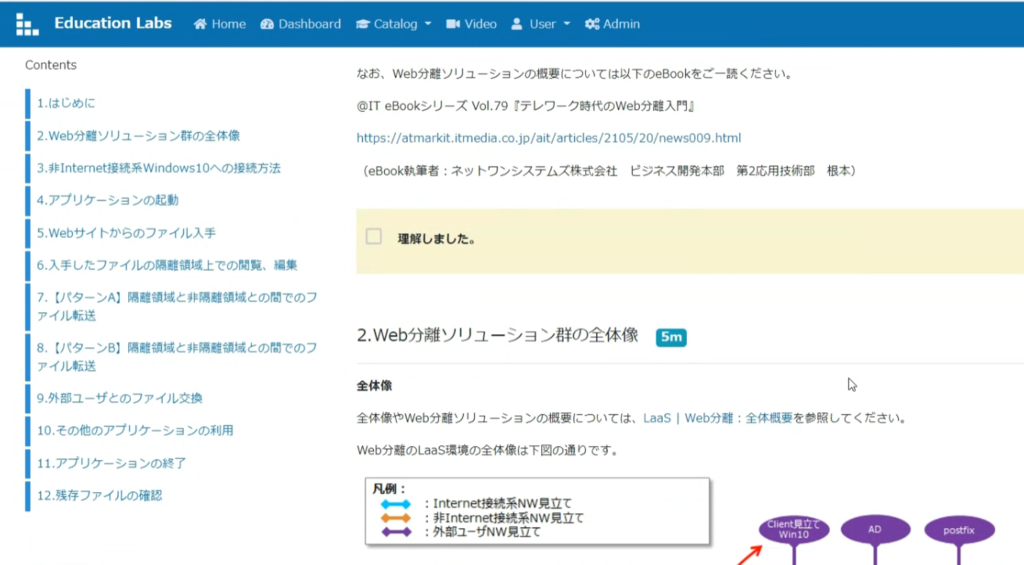The height and width of the screenshot is (565, 1024).
Task: Click the AD node in diagram
Action: click(x=875, y=530)
